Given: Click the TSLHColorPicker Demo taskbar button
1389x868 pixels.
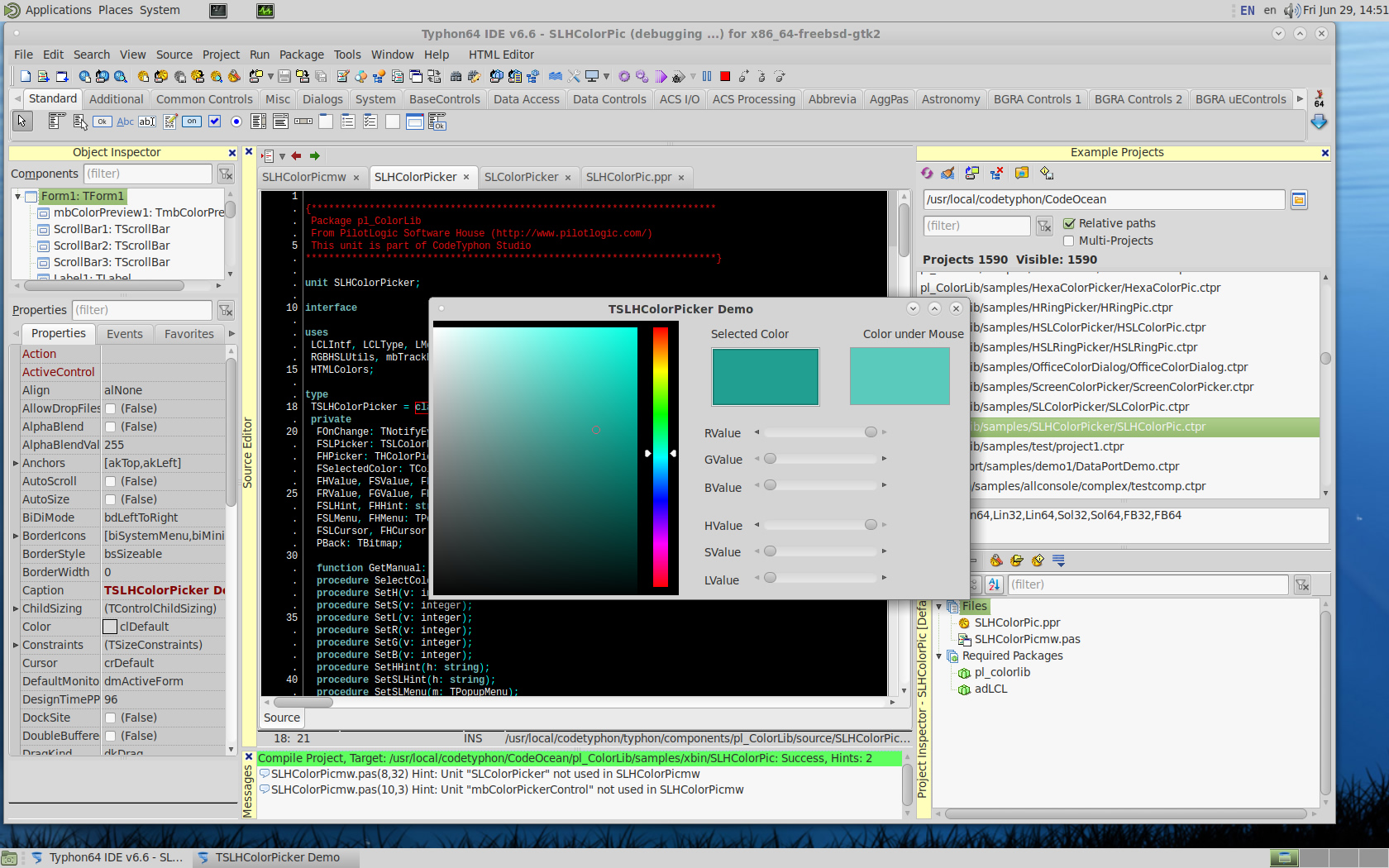Looking at the screenshot, I should pos(277,857).
